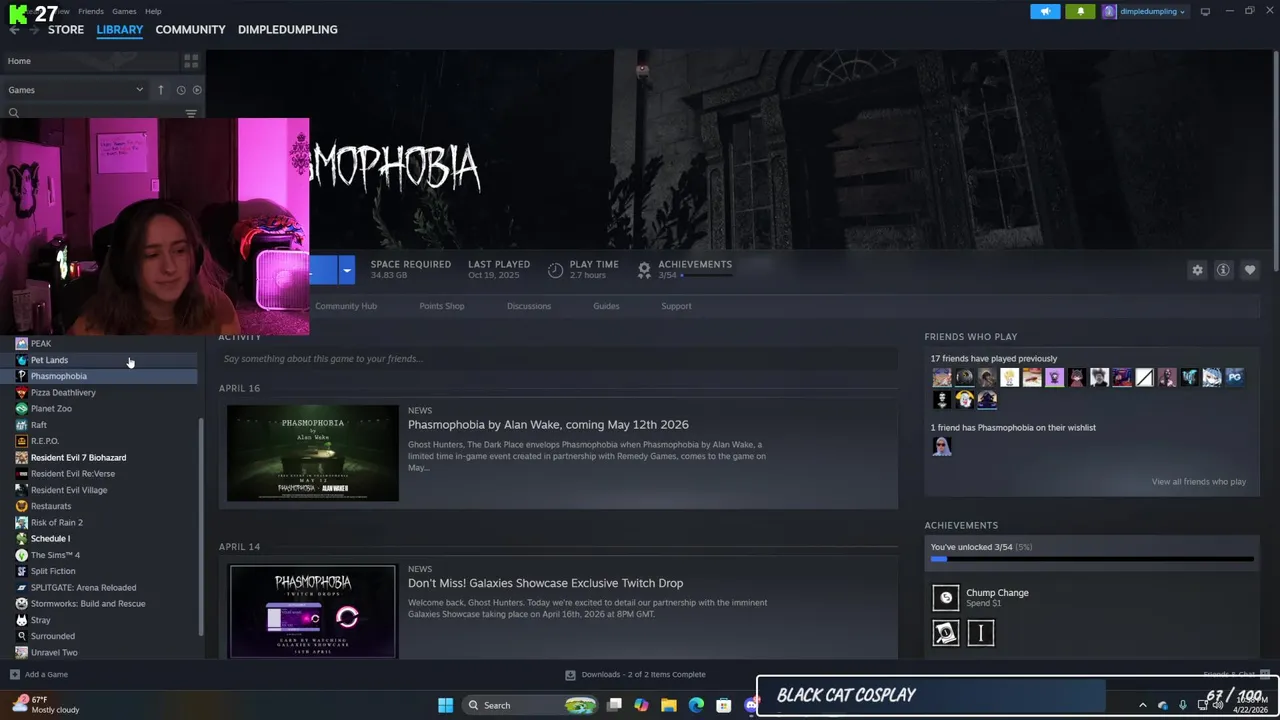Sort library with the up-arrow icon
Image resolution: width=1280 pixels, height=720 pixels.
160,90
